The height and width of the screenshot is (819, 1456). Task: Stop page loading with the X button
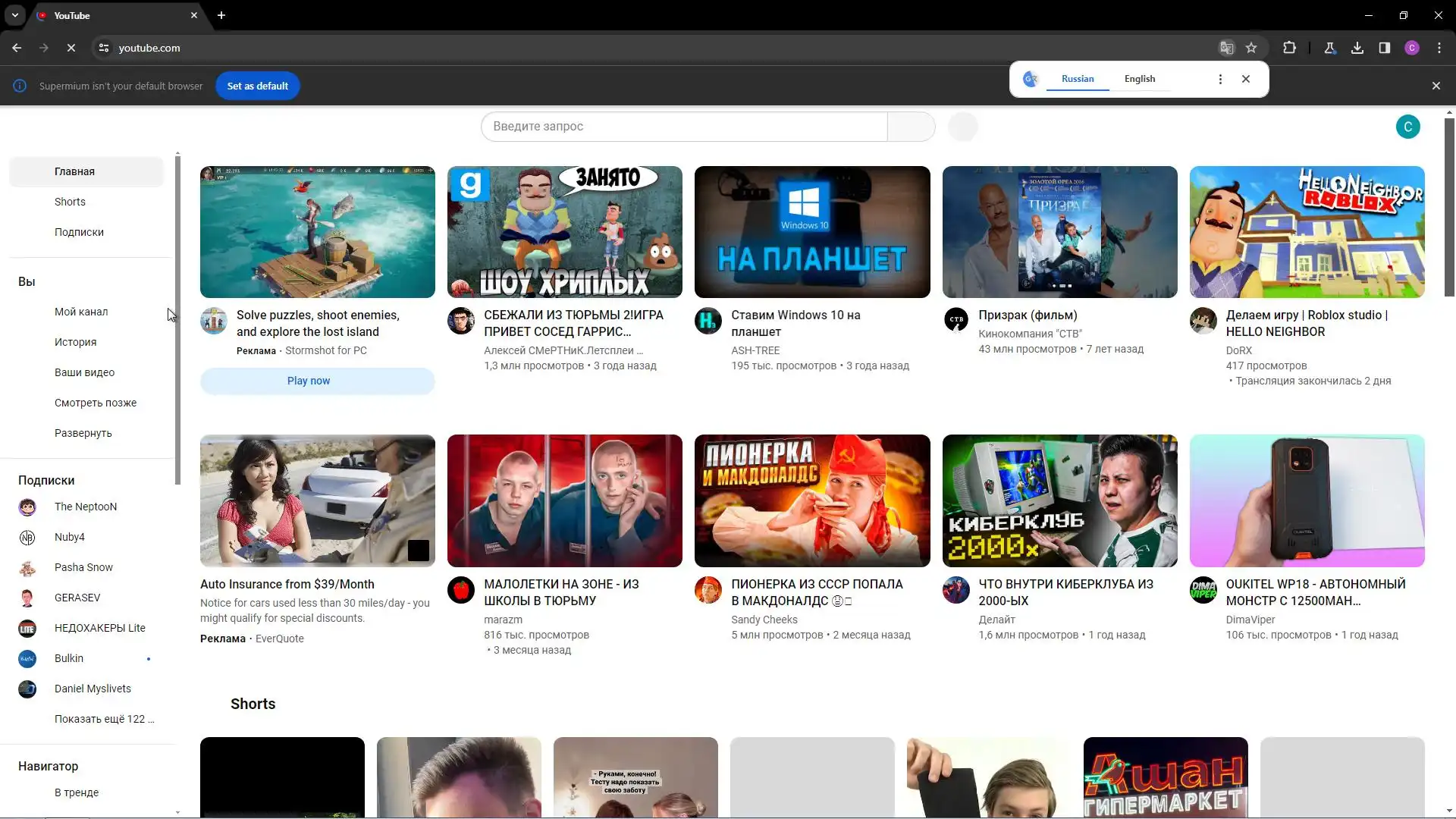click(x=71, y=48)
